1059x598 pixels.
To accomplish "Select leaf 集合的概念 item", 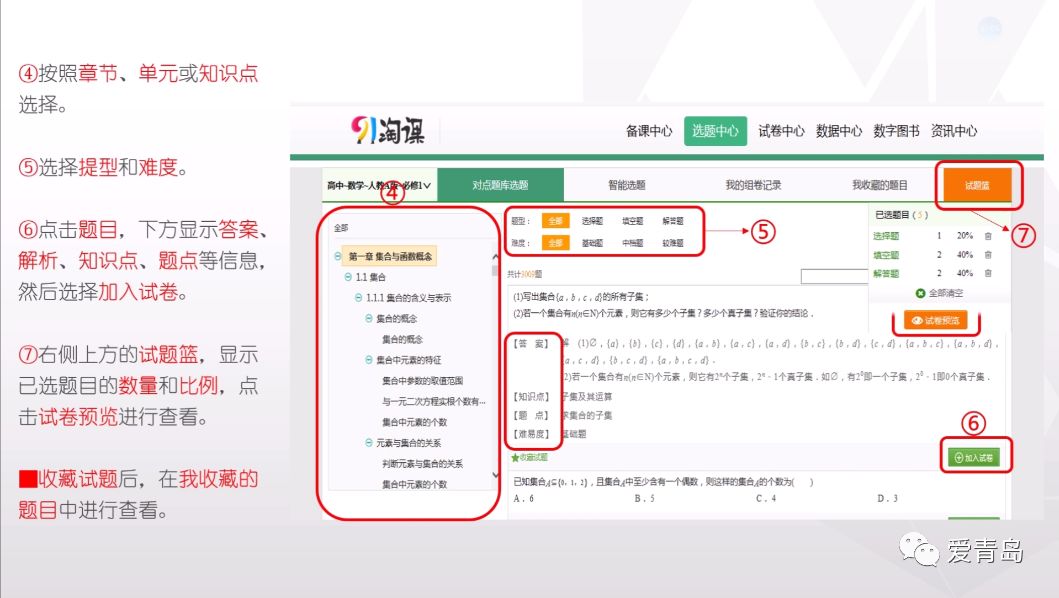I will coord(402,339).
